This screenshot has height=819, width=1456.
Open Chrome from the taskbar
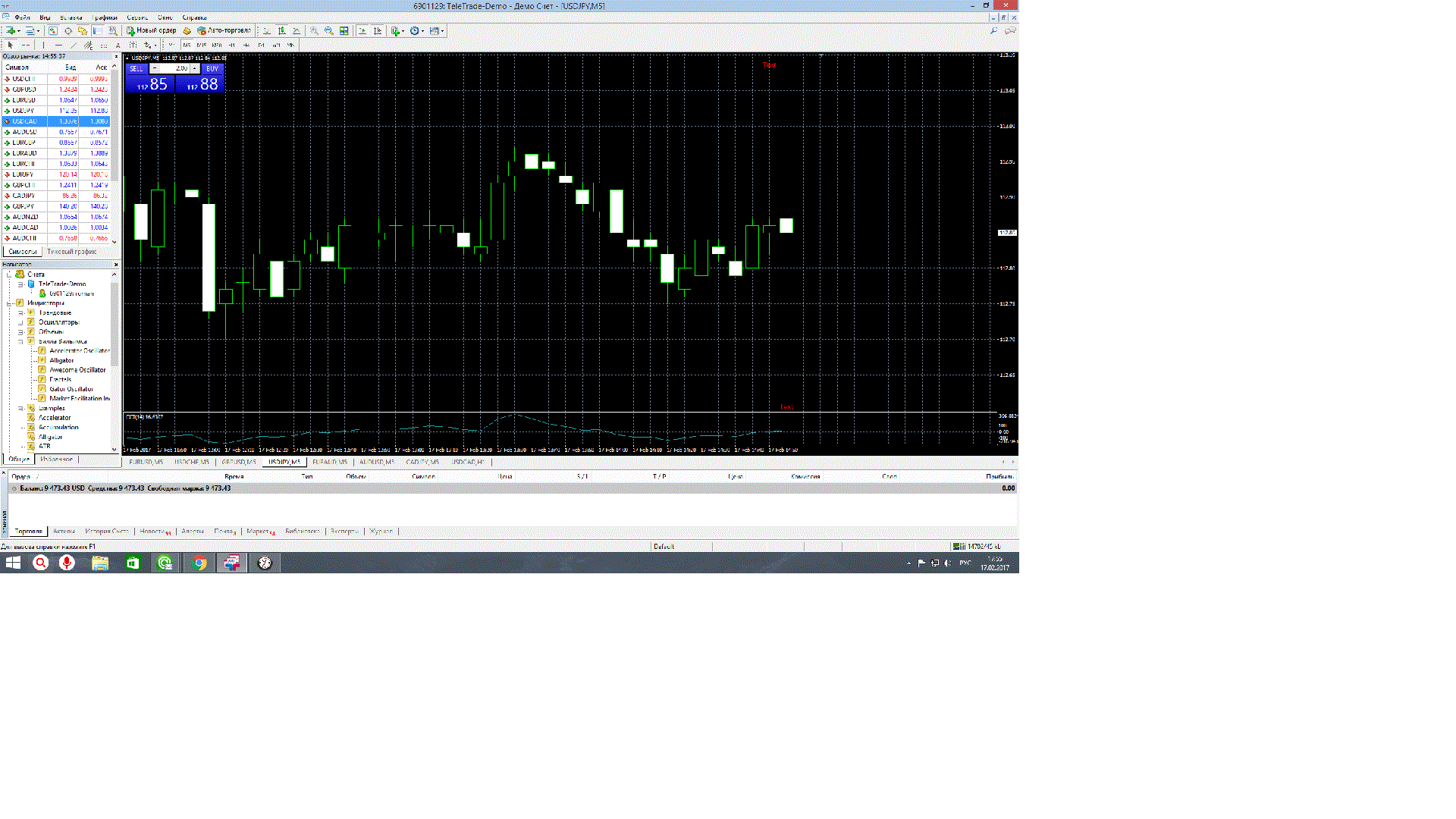199,563
